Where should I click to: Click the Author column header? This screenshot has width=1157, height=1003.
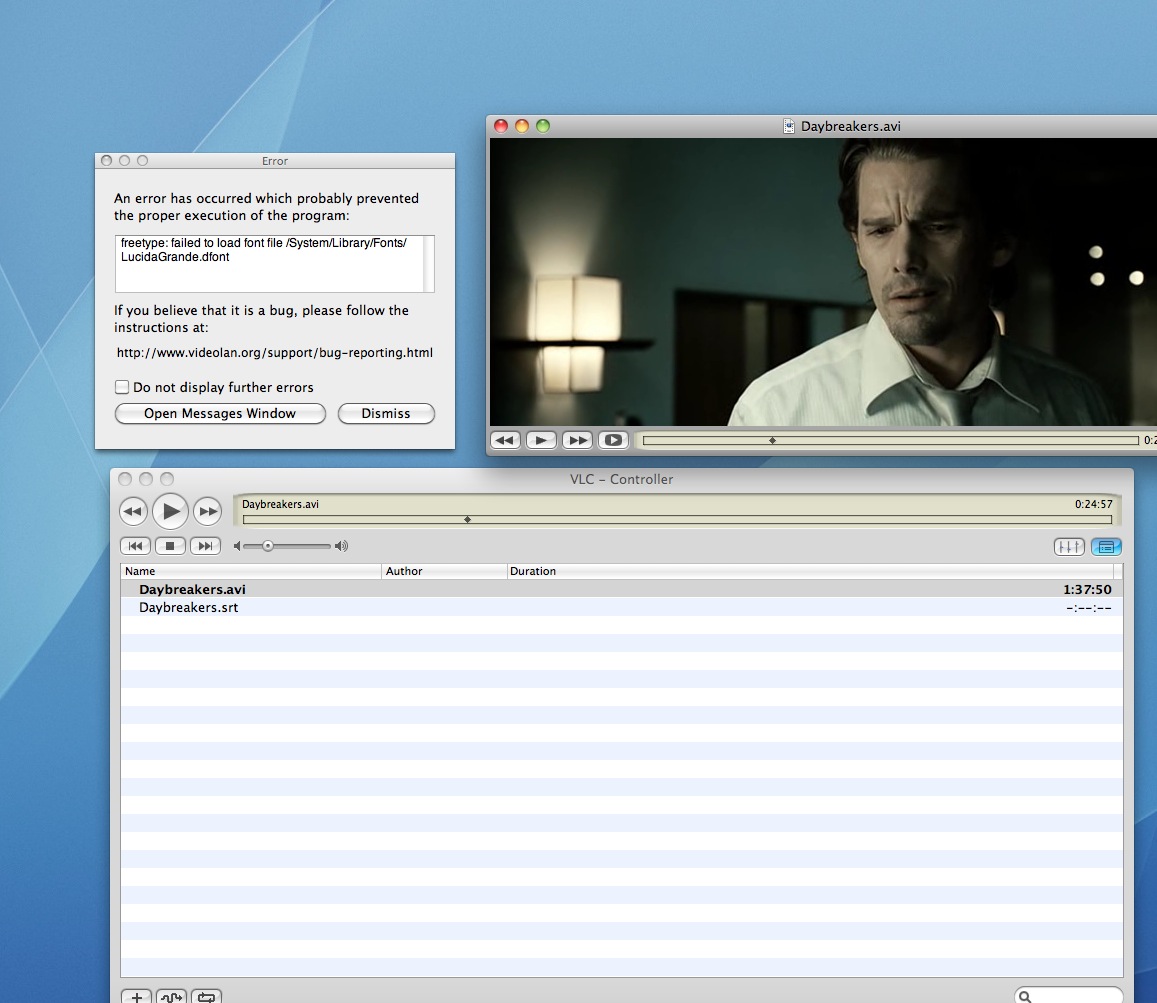click(x=444, y=571)
